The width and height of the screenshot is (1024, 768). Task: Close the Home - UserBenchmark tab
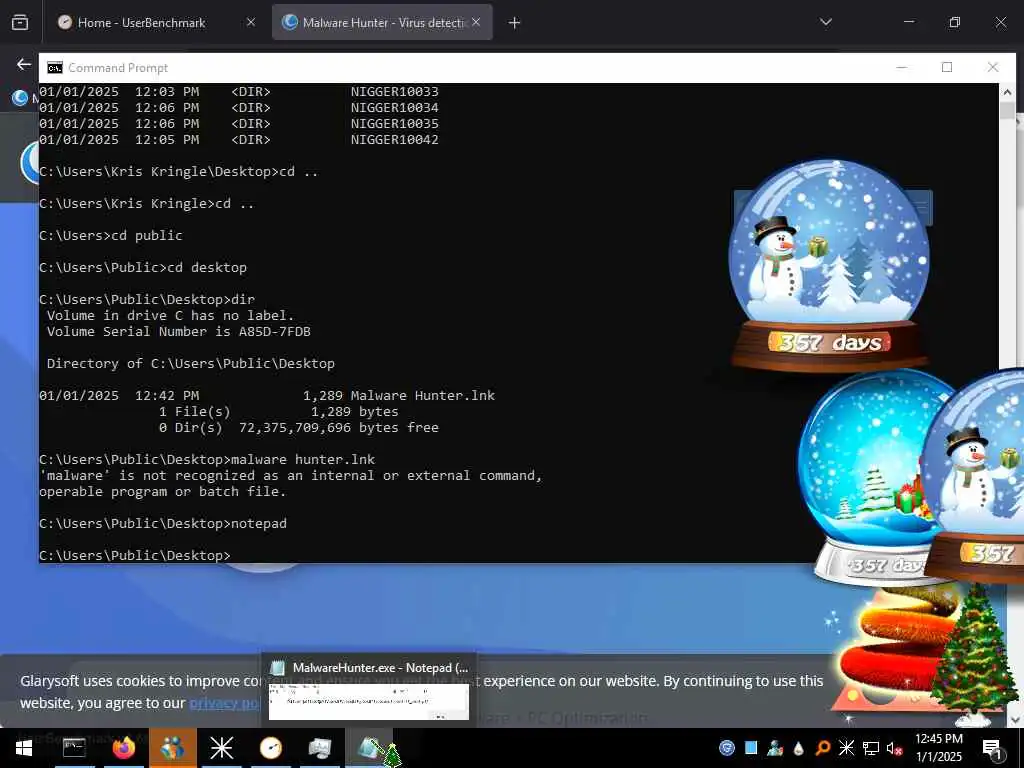tap(251, 22)
